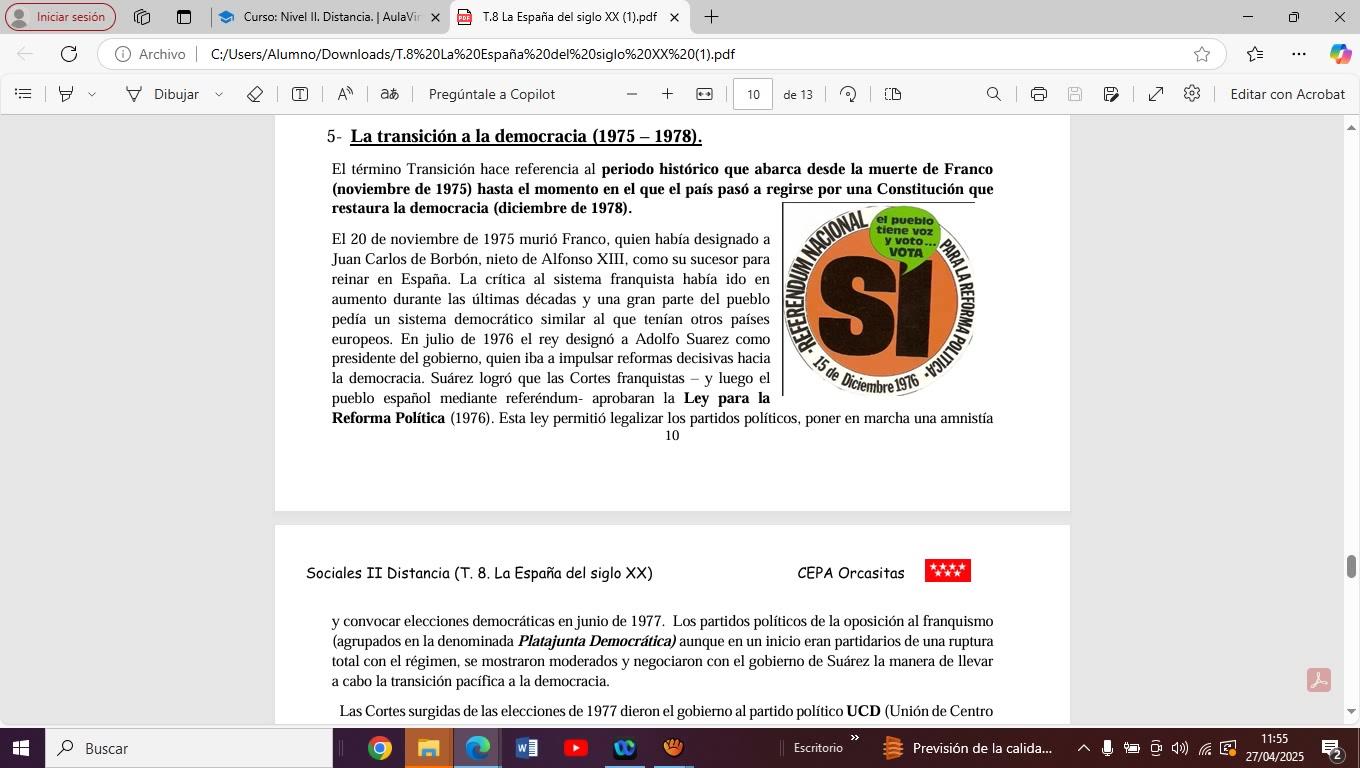
Task: Open the translate document option
Action: tap(390, 94)
